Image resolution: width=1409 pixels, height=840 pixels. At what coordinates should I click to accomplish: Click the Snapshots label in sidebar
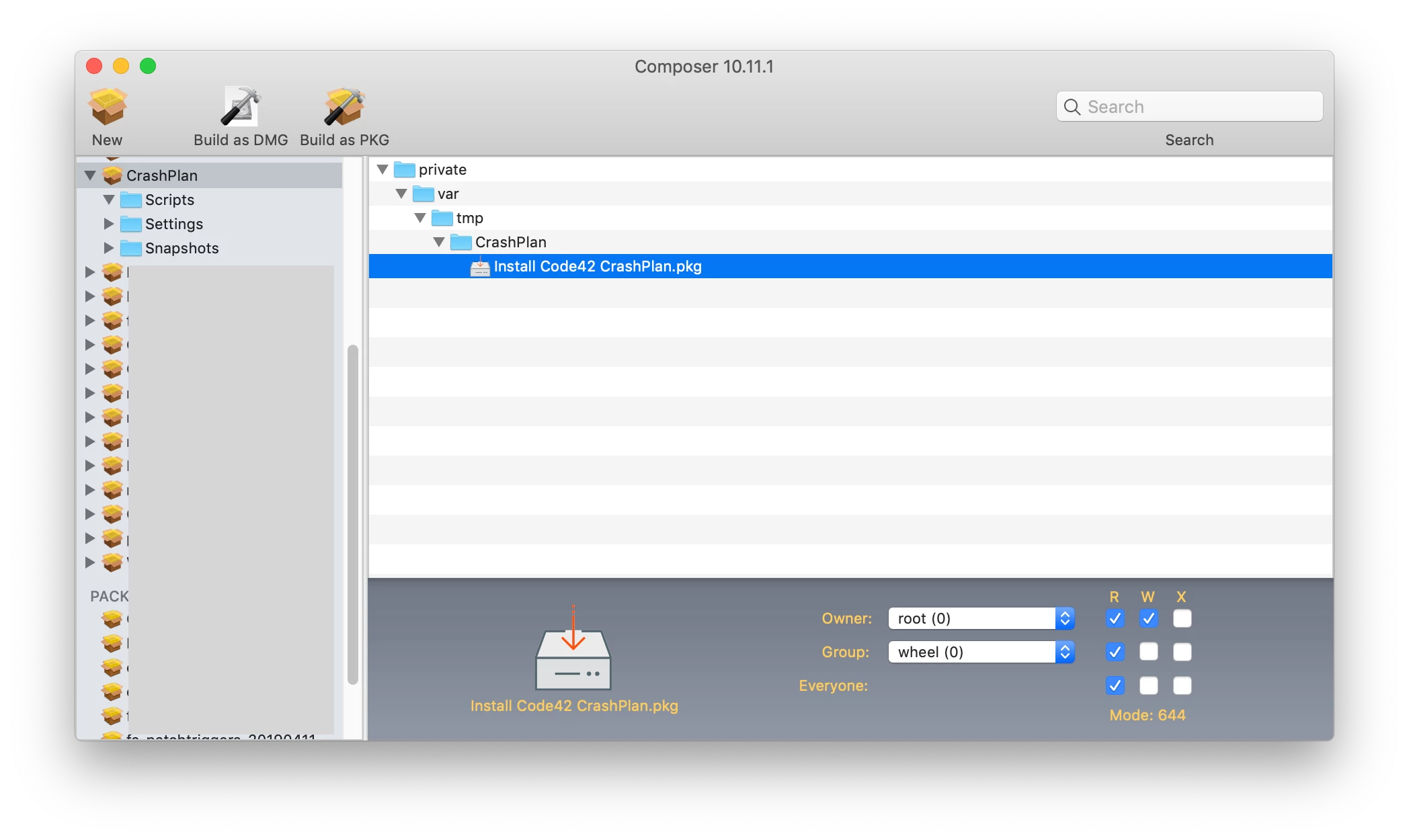182,248
